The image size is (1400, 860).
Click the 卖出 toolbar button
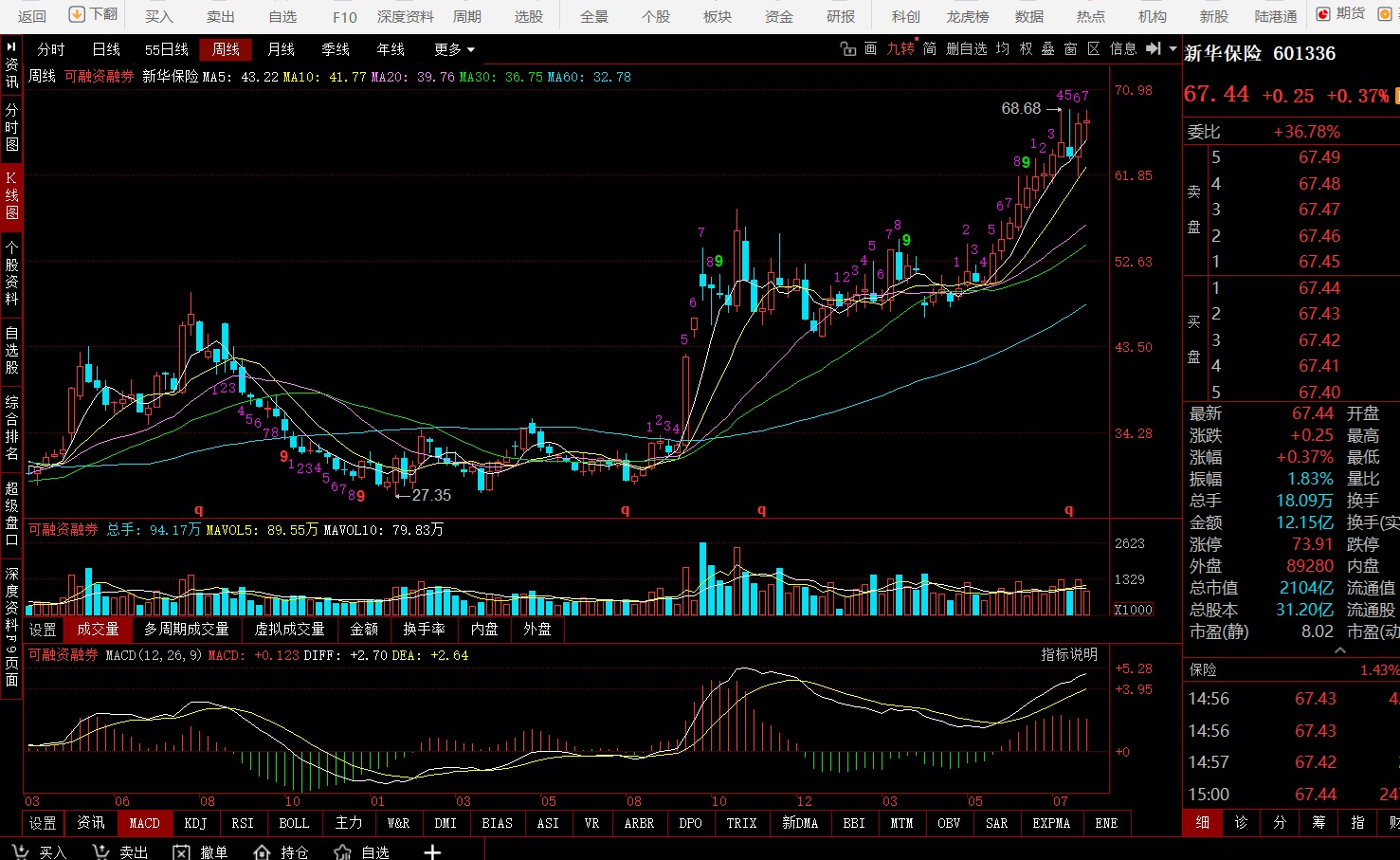click(221, 16)
